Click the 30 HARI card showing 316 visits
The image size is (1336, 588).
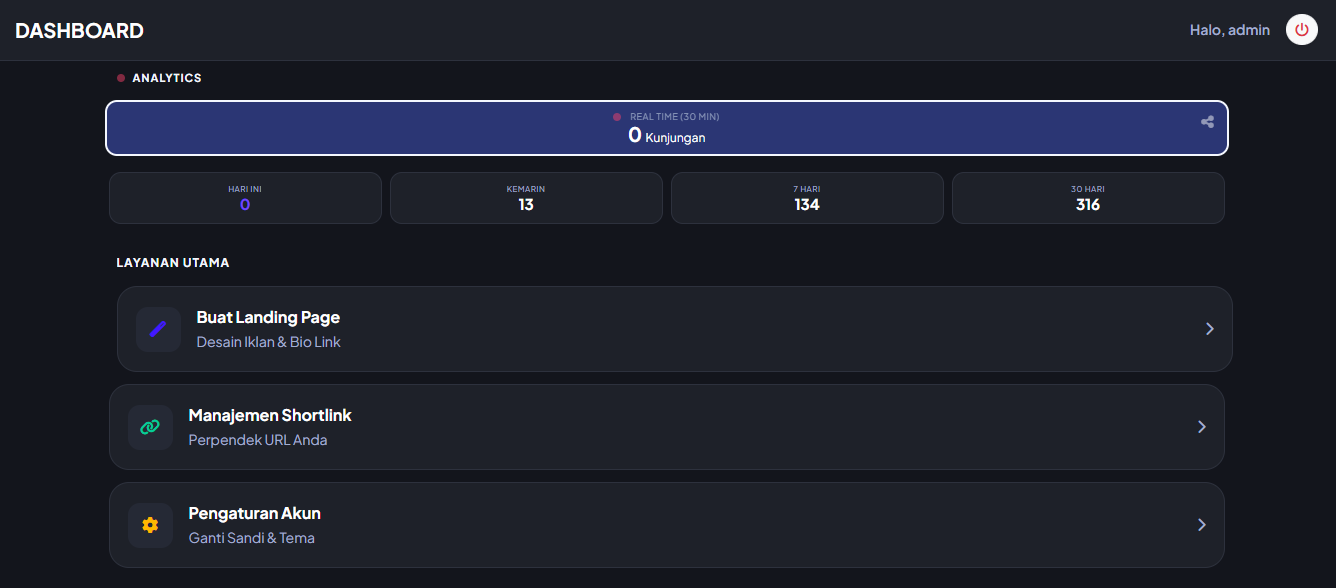pos(1088,197)
